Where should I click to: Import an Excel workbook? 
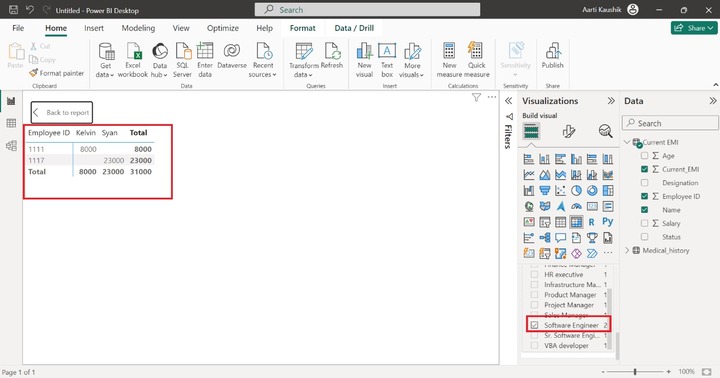(x=133, y=60)
